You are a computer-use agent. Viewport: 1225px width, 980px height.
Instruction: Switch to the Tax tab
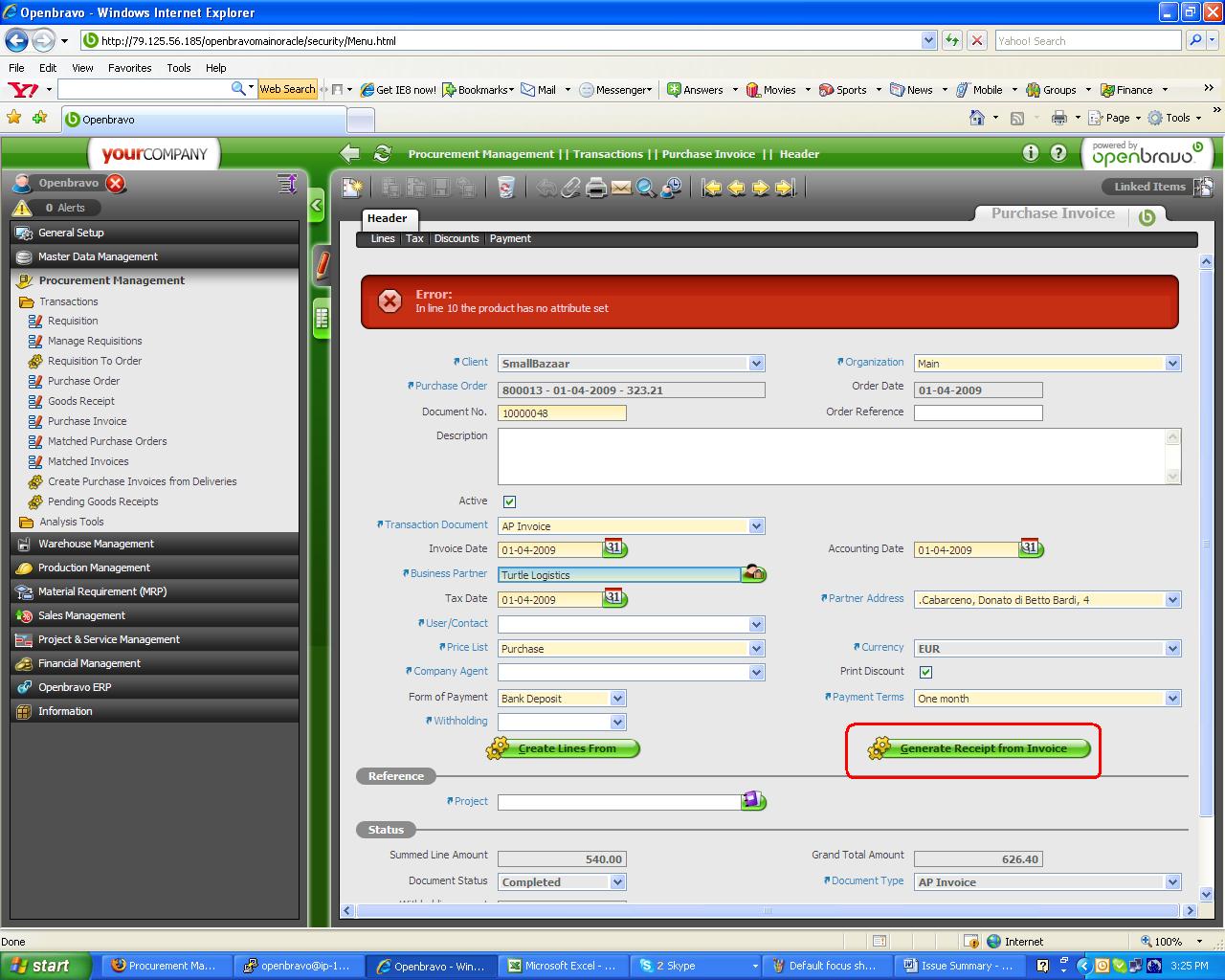click(x=414, y=238)
